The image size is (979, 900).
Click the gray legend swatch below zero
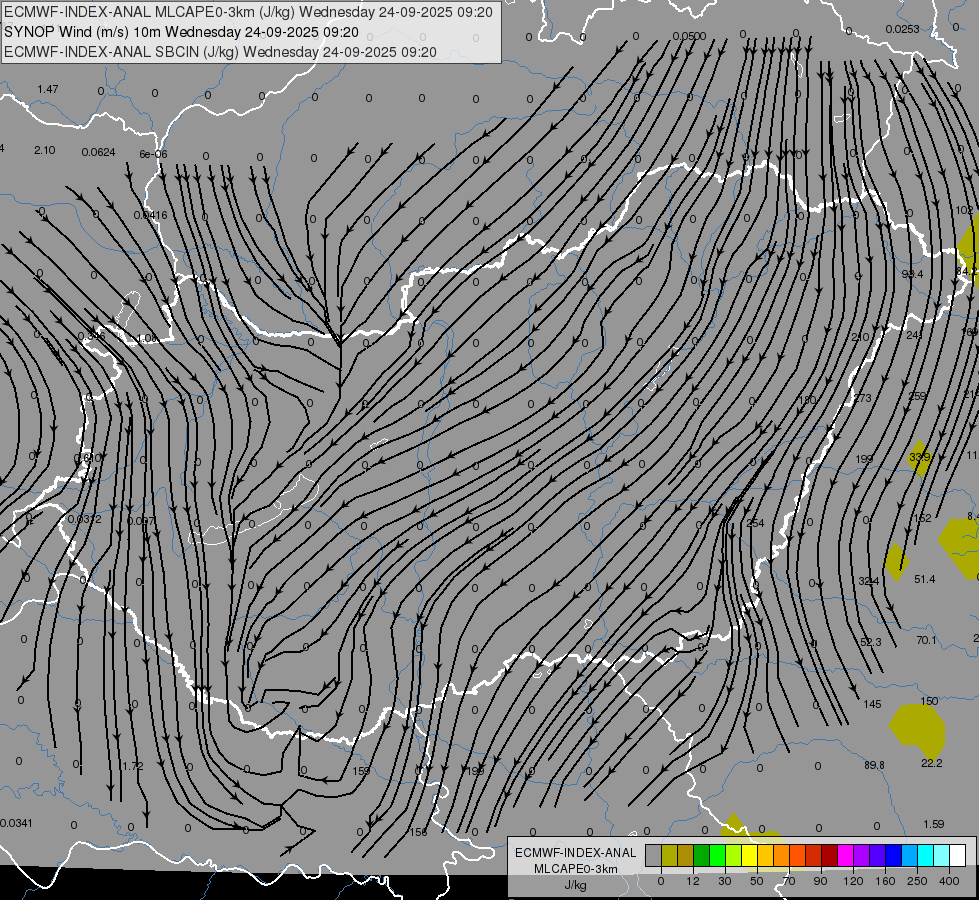654,856
